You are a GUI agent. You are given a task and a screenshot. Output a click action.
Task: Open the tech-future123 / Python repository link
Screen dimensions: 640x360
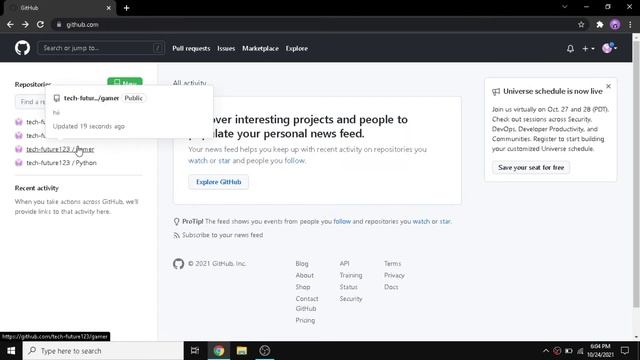point(61,163)
